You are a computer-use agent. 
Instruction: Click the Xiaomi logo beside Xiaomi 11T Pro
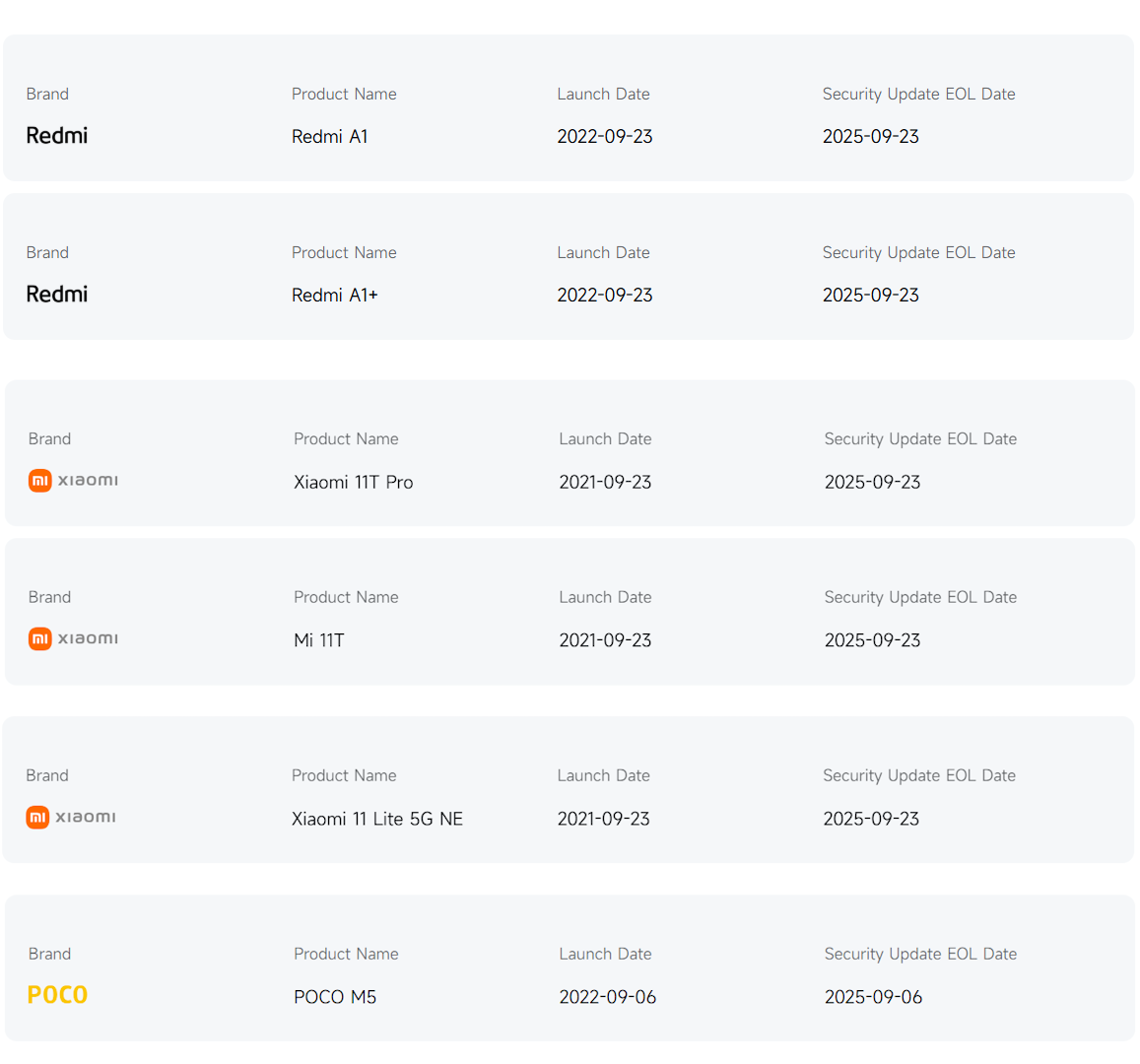click(x=73, y=481)
